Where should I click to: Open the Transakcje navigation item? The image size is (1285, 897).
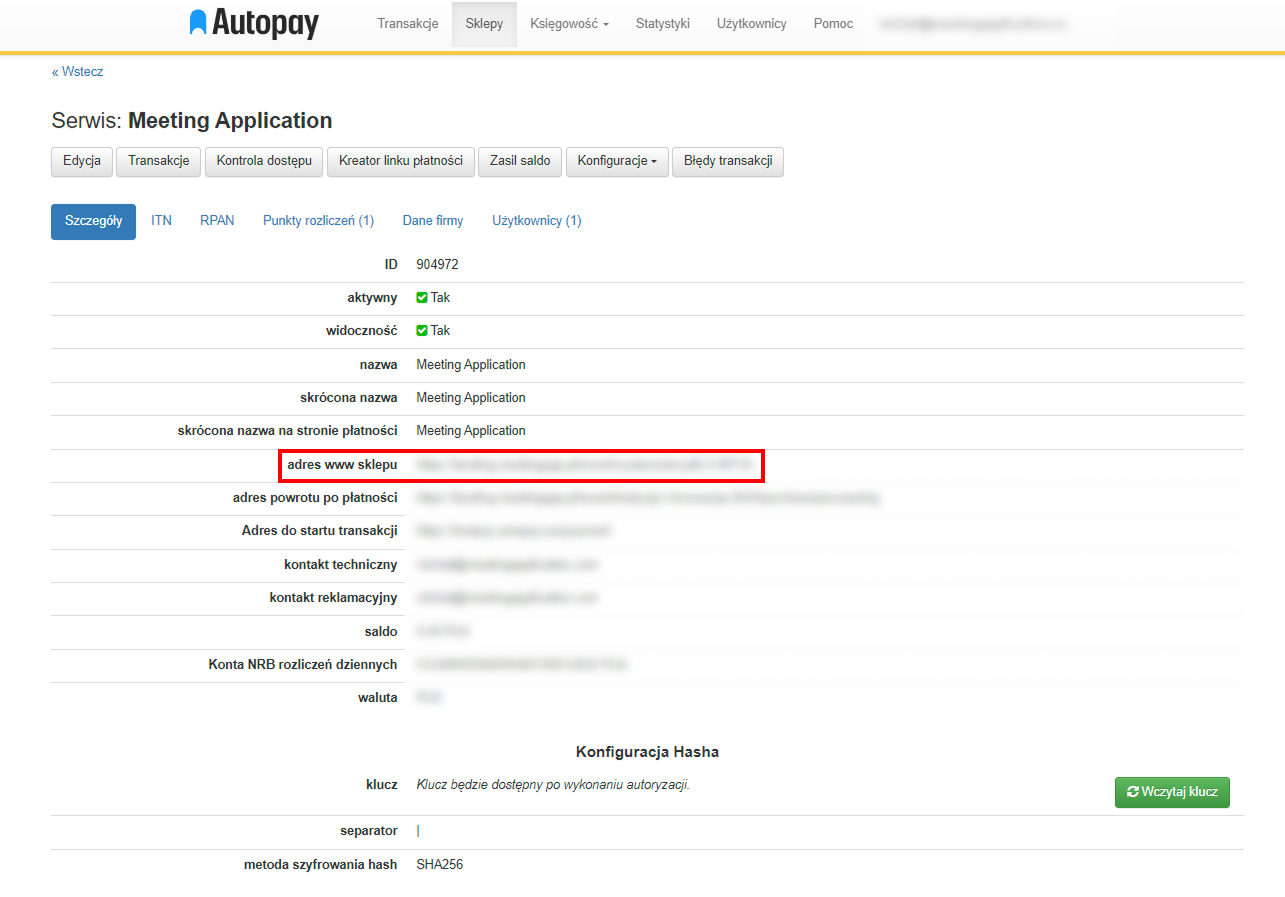[408, 24]
